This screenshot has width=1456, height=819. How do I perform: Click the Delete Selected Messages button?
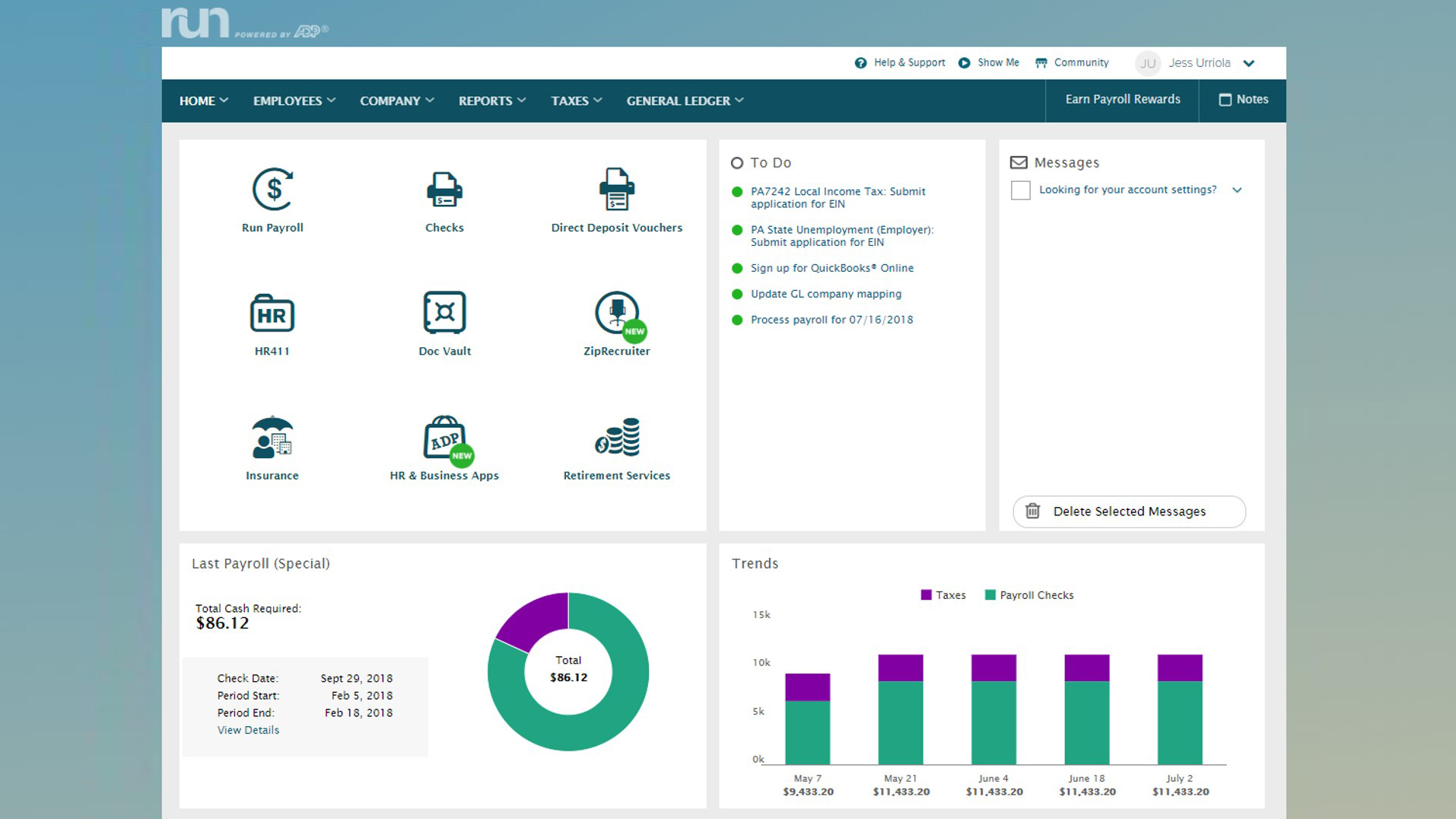pos(1129,511)
